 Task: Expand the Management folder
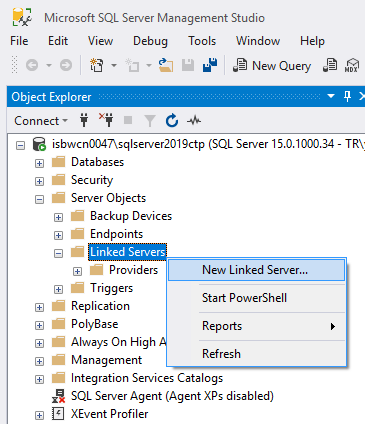tap(39, 361)
